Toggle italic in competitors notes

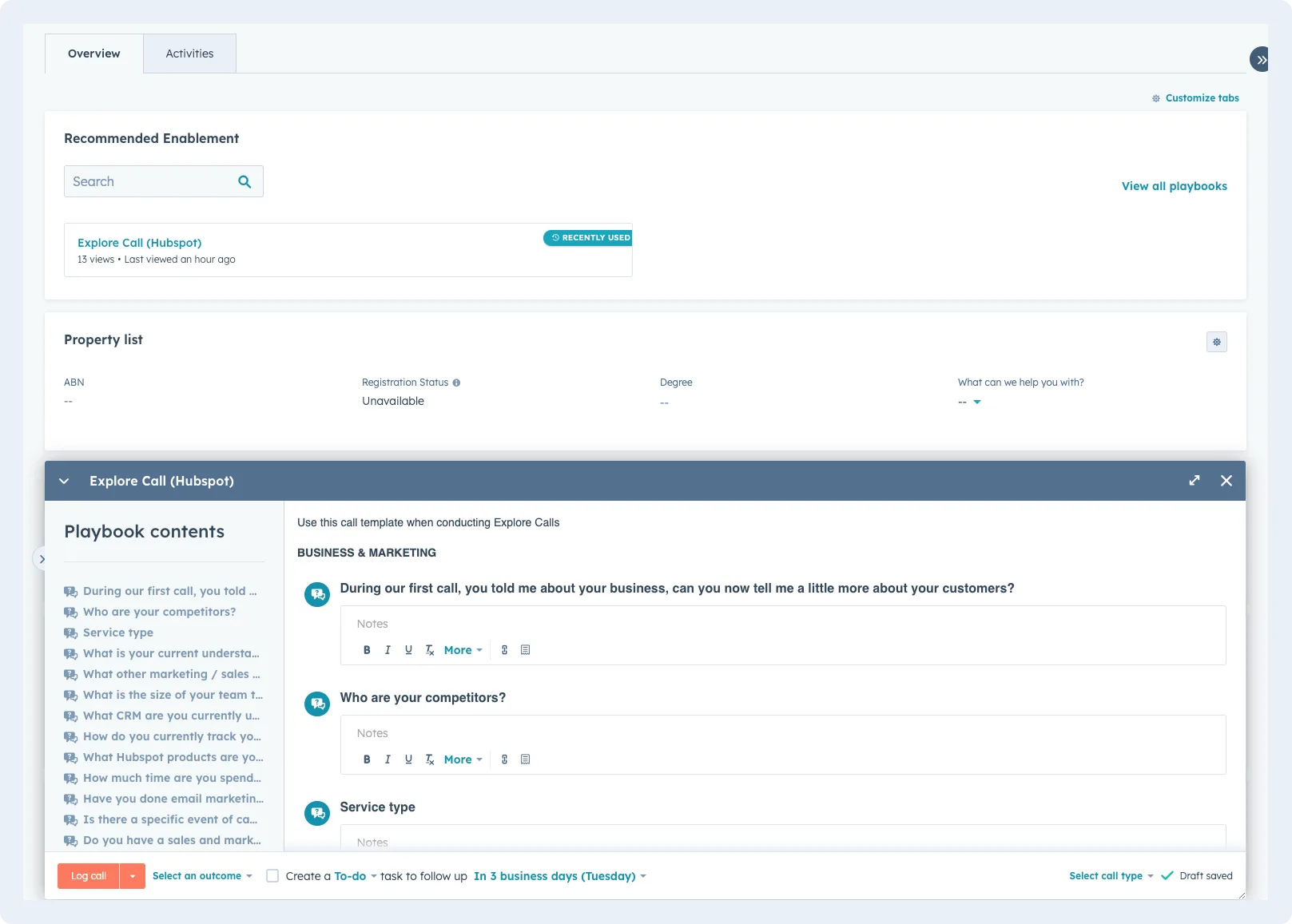click(388, 759)
